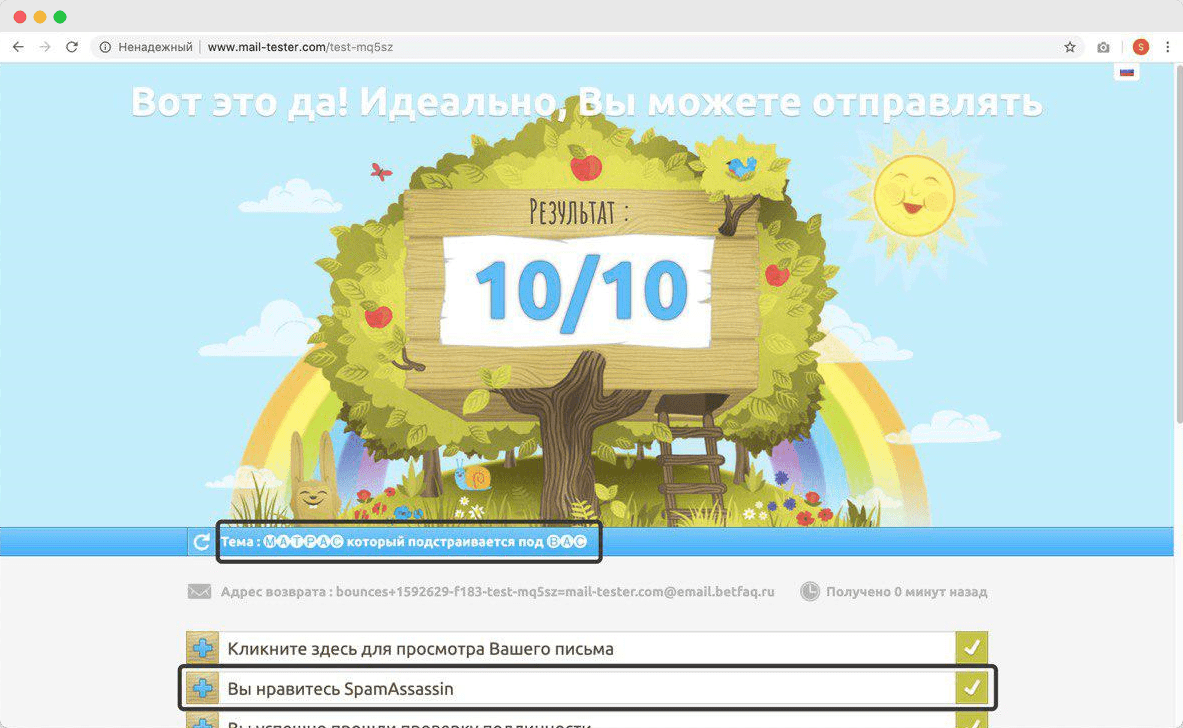Click the browser forward arrow
The height and width of the screenshot is (728, 1183).
tap(45, 47)
